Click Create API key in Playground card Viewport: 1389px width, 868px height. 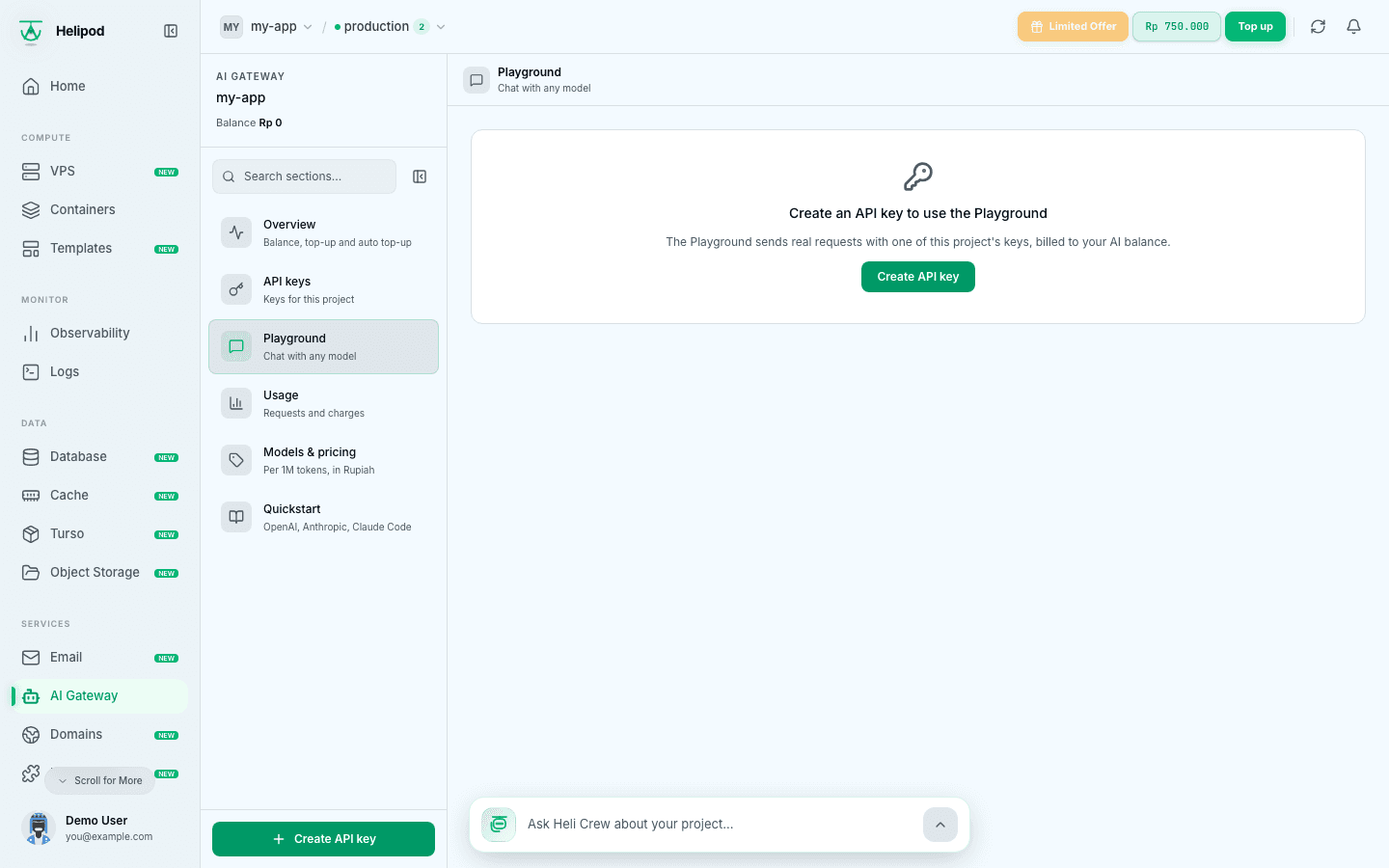918,277
